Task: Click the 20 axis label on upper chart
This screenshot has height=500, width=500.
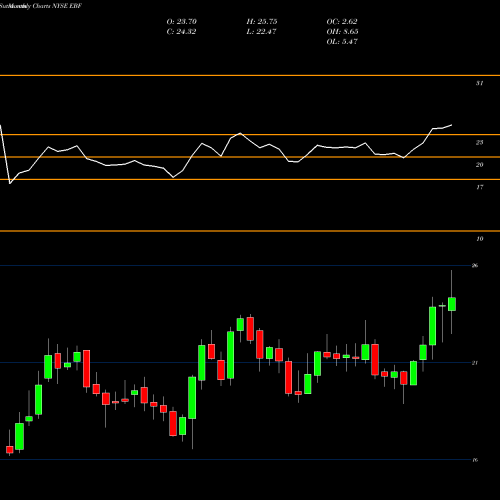Action: [x=479, y=165]
